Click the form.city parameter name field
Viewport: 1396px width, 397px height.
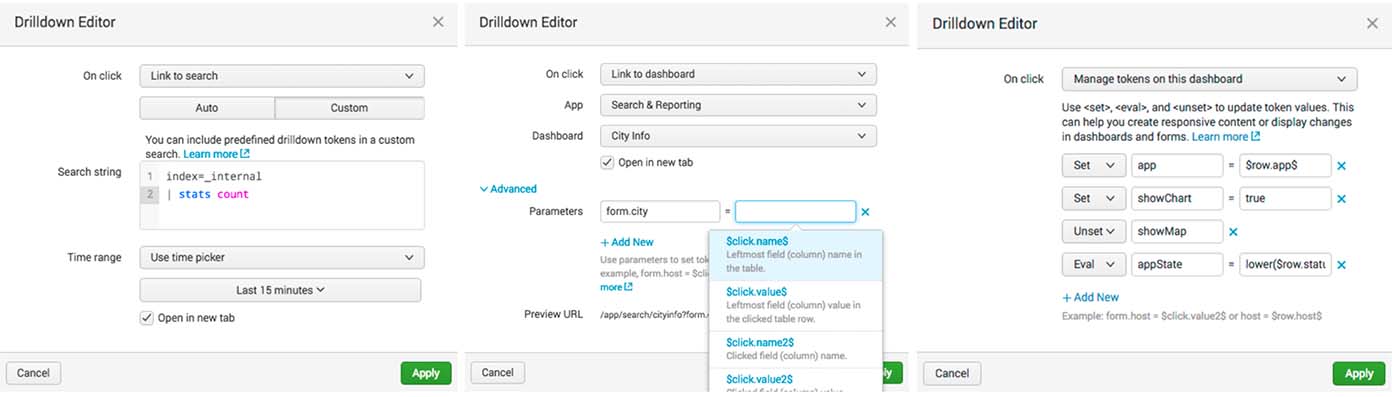pyautogui.click(x=660, y=212)
